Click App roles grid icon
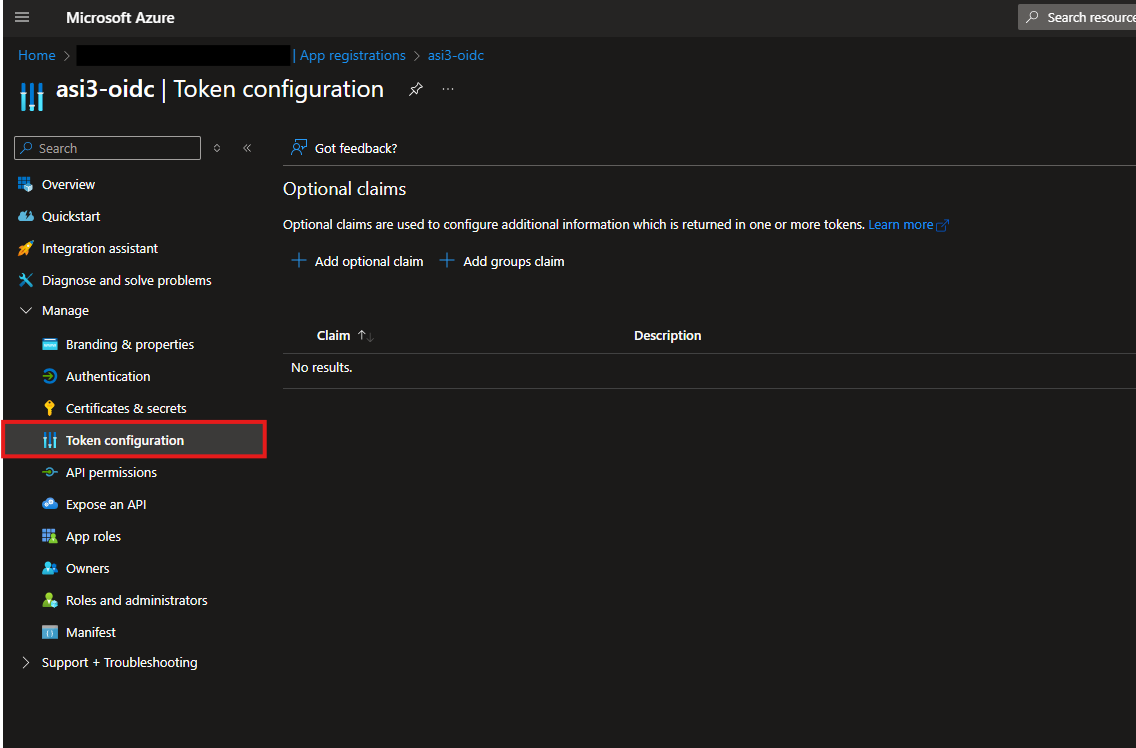 pos(49,536)
